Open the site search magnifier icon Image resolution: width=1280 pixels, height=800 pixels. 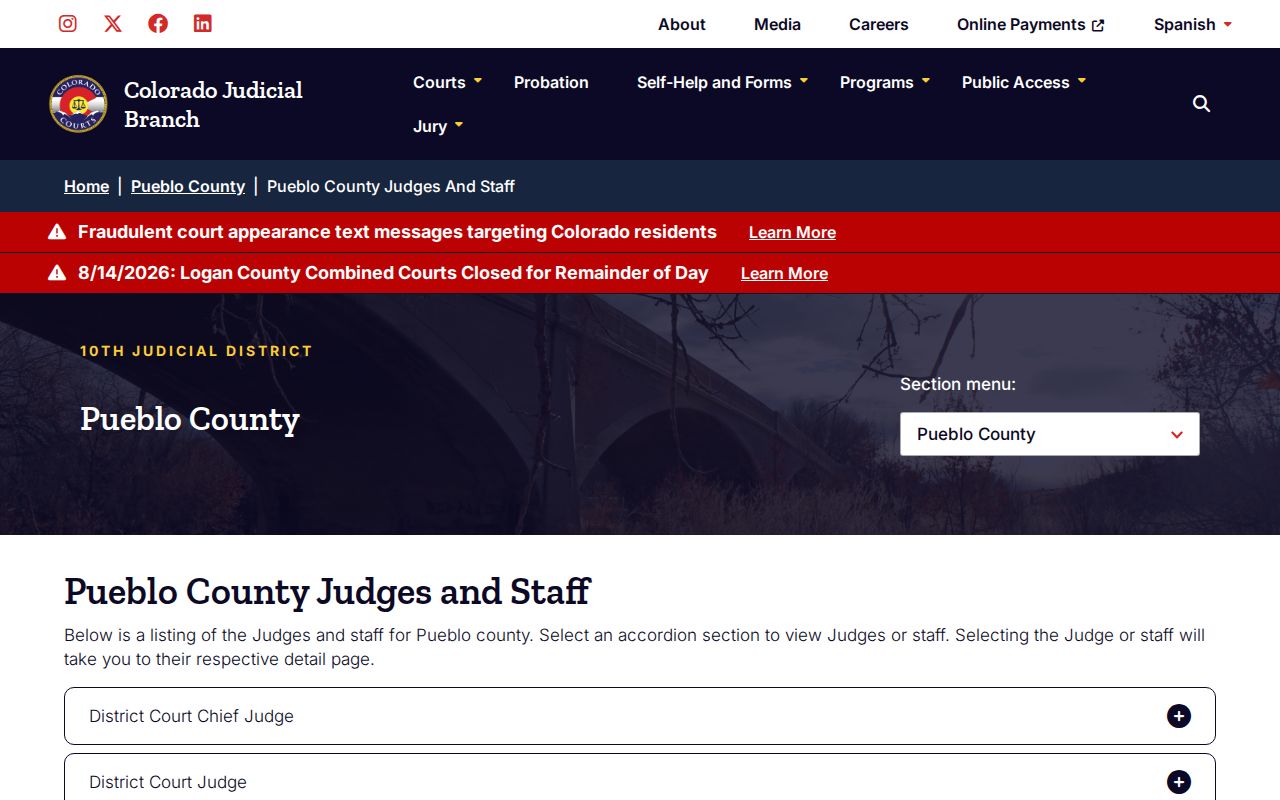click(1202, 104)
